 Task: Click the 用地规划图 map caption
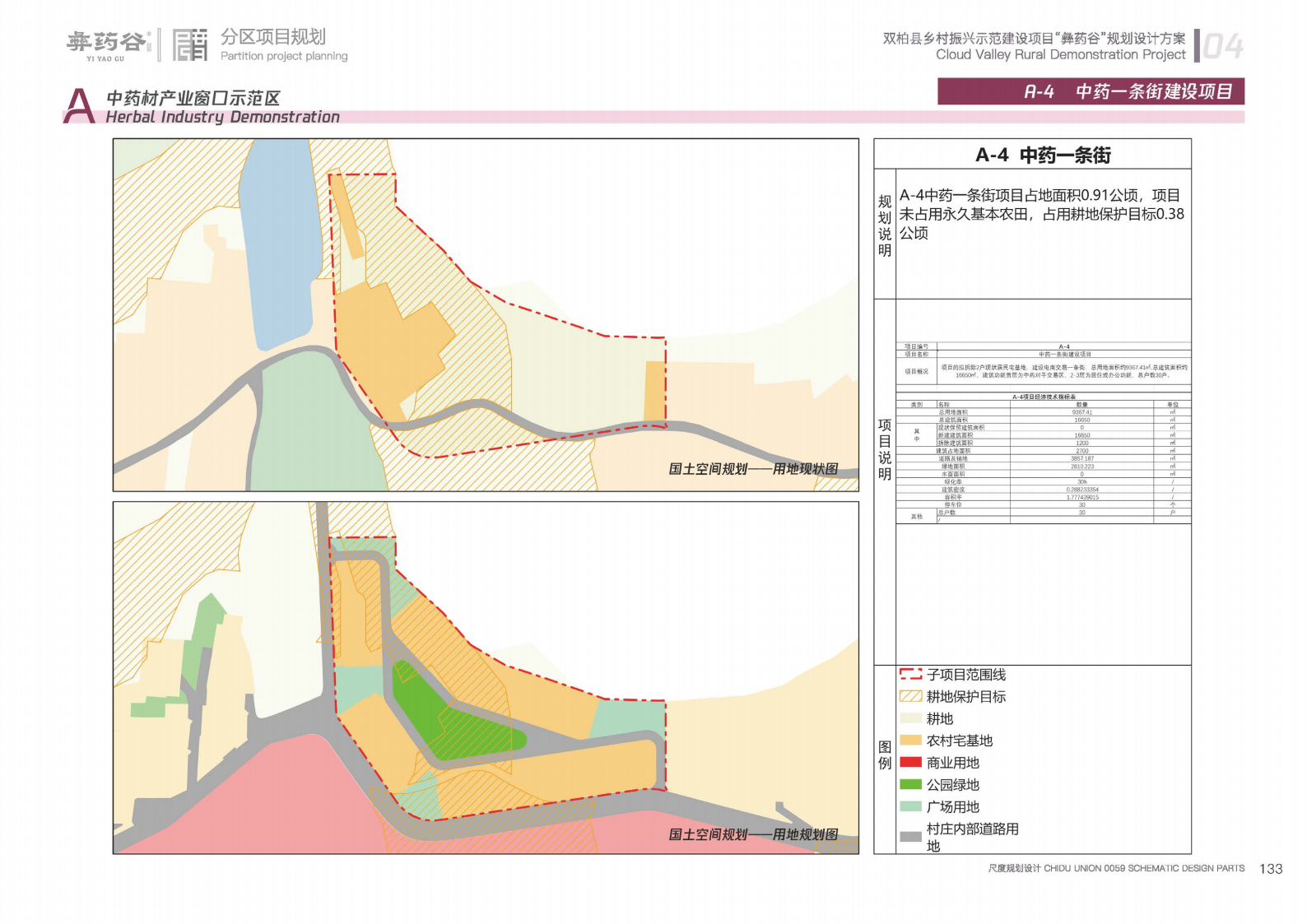[752, 834]
